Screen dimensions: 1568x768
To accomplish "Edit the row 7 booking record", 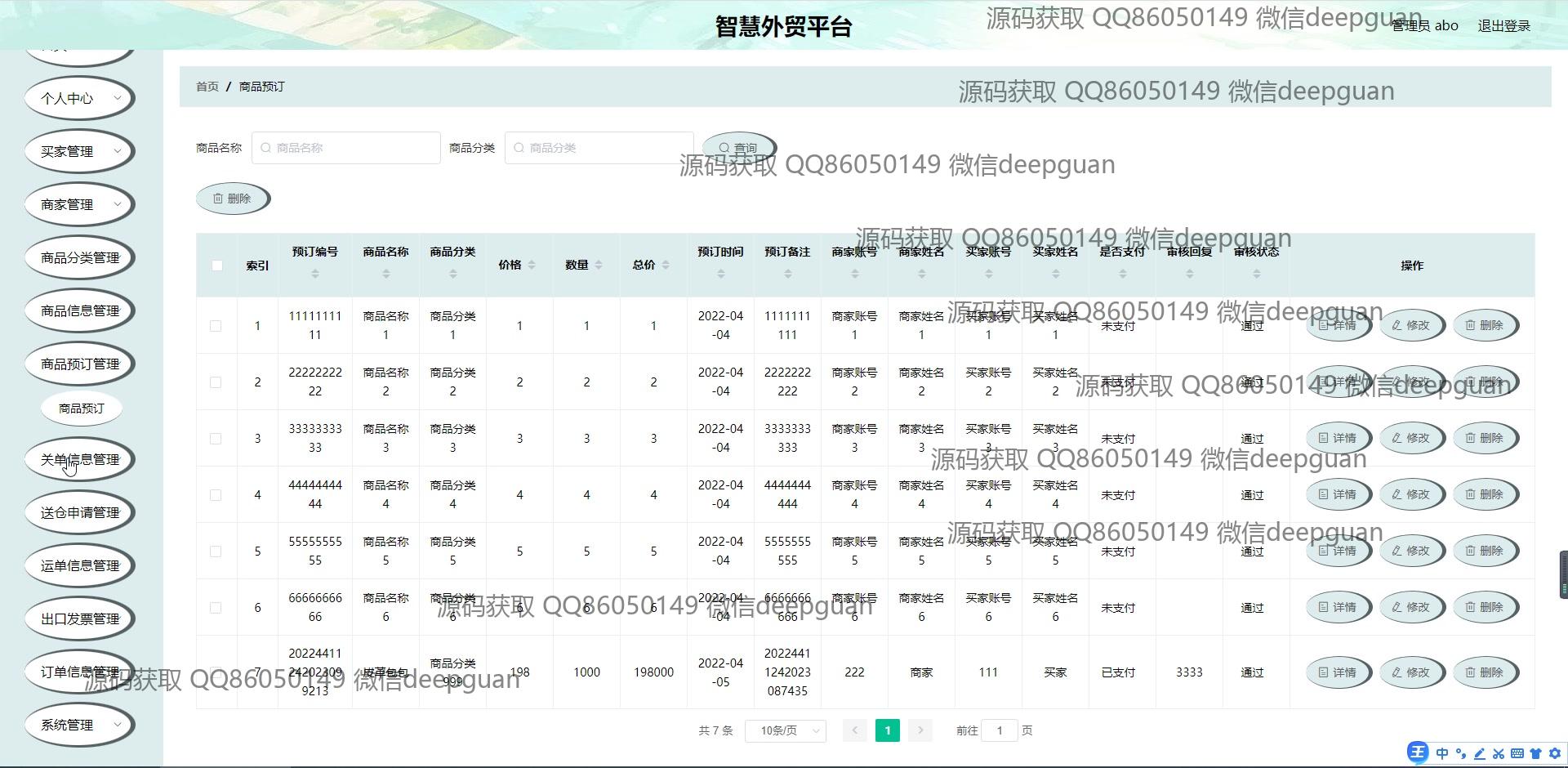I will coord(1410,672).
